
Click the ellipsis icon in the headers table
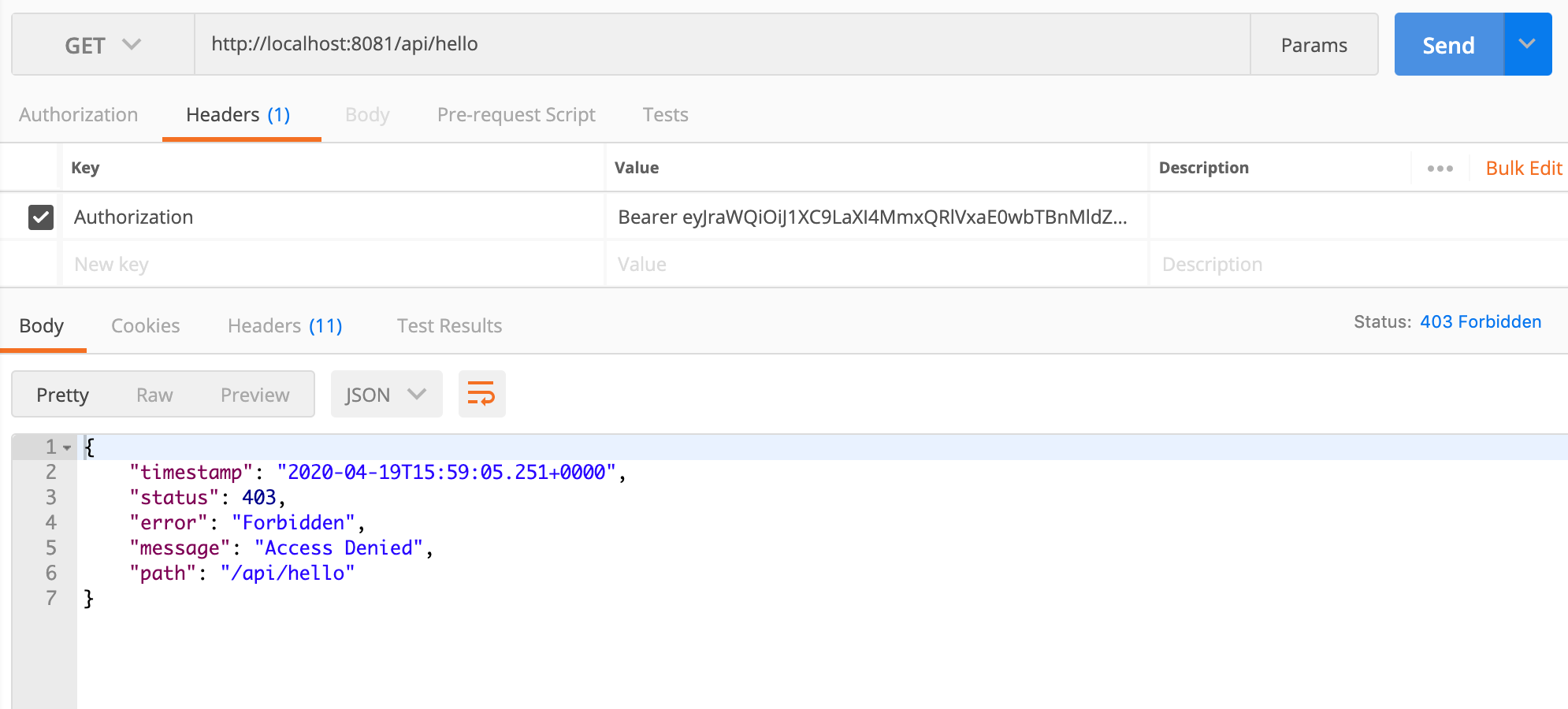tap(1440, 168)
